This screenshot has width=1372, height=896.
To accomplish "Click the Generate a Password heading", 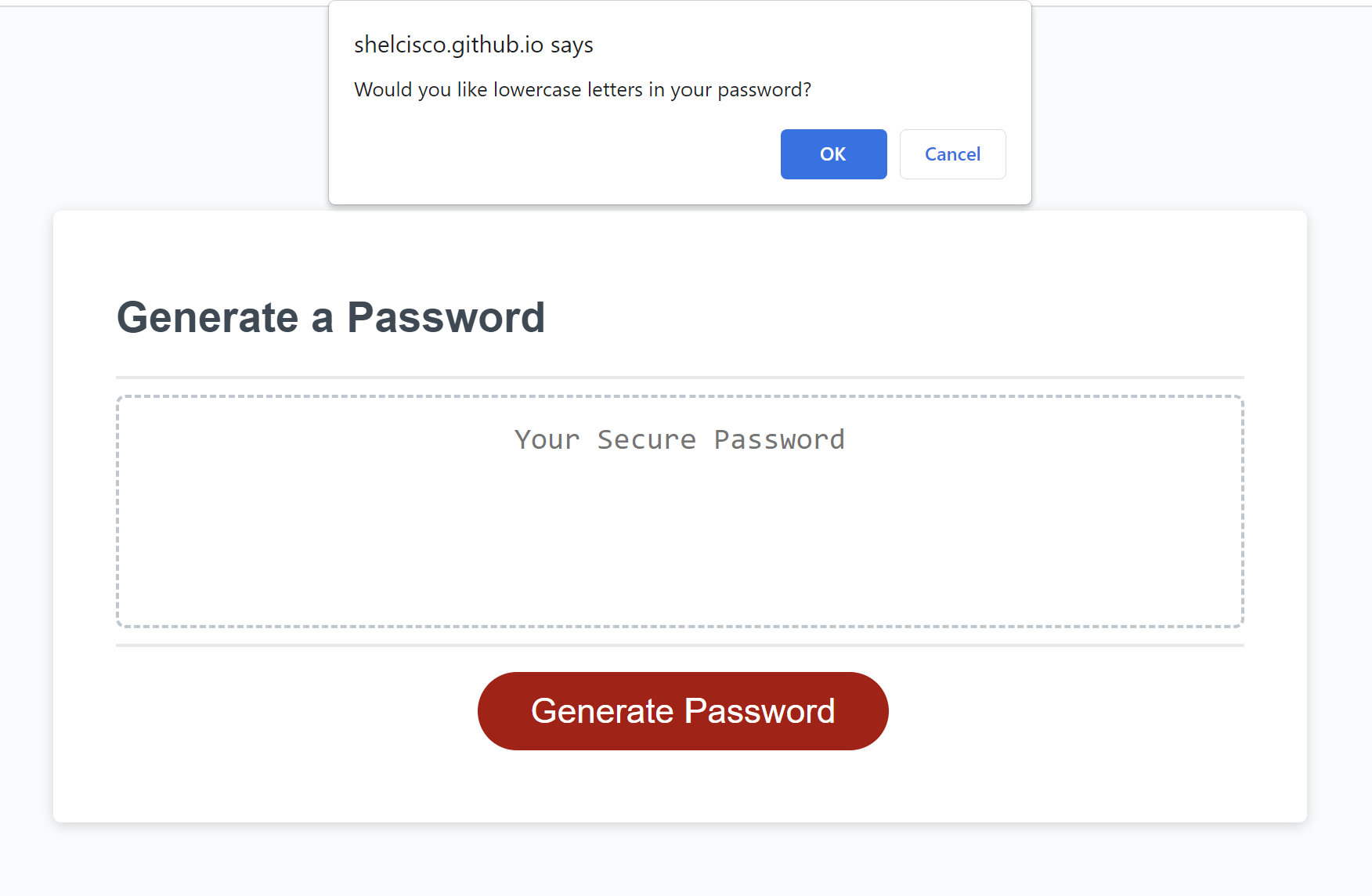I will [331, 316].
